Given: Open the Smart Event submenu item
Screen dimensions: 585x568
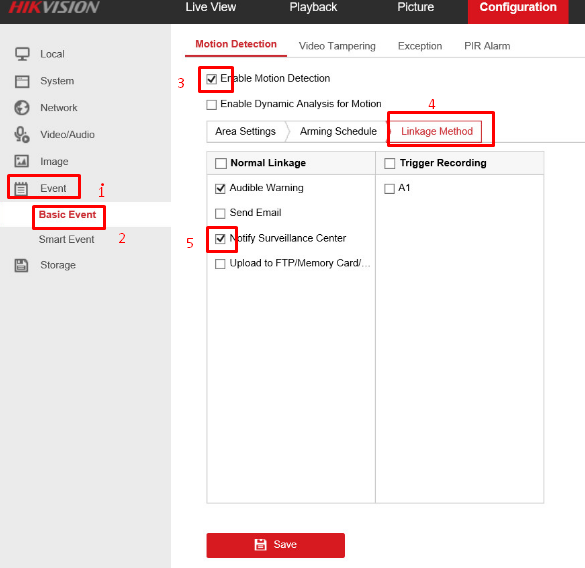Looking at the screenshot, I should point(66,240).
